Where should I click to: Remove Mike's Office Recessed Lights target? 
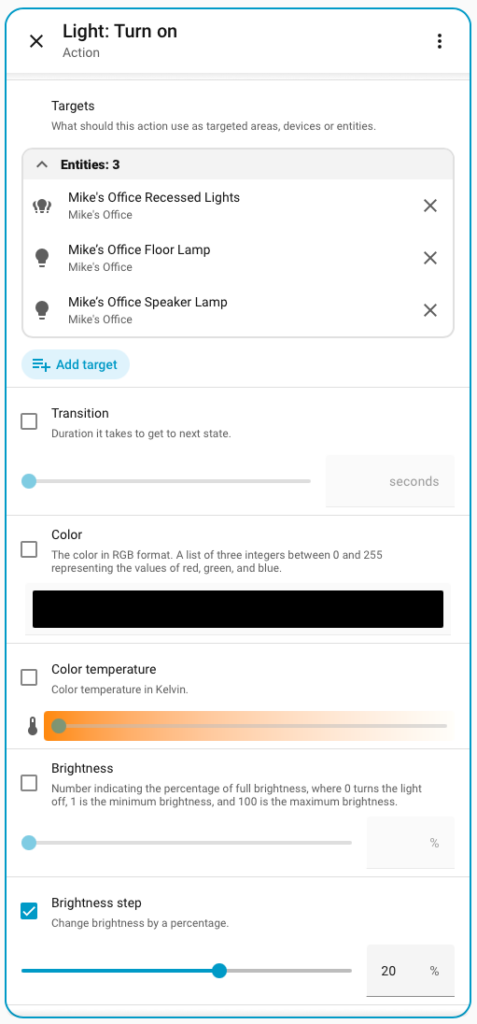point(430,206)
